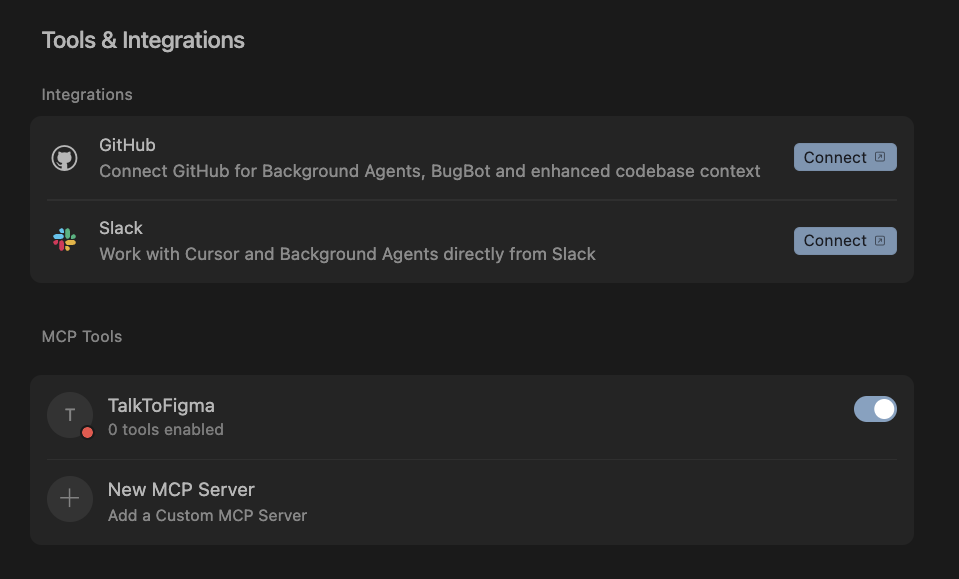Click the 'Integrations' section label
959x579 pixels.
[87, 95]
